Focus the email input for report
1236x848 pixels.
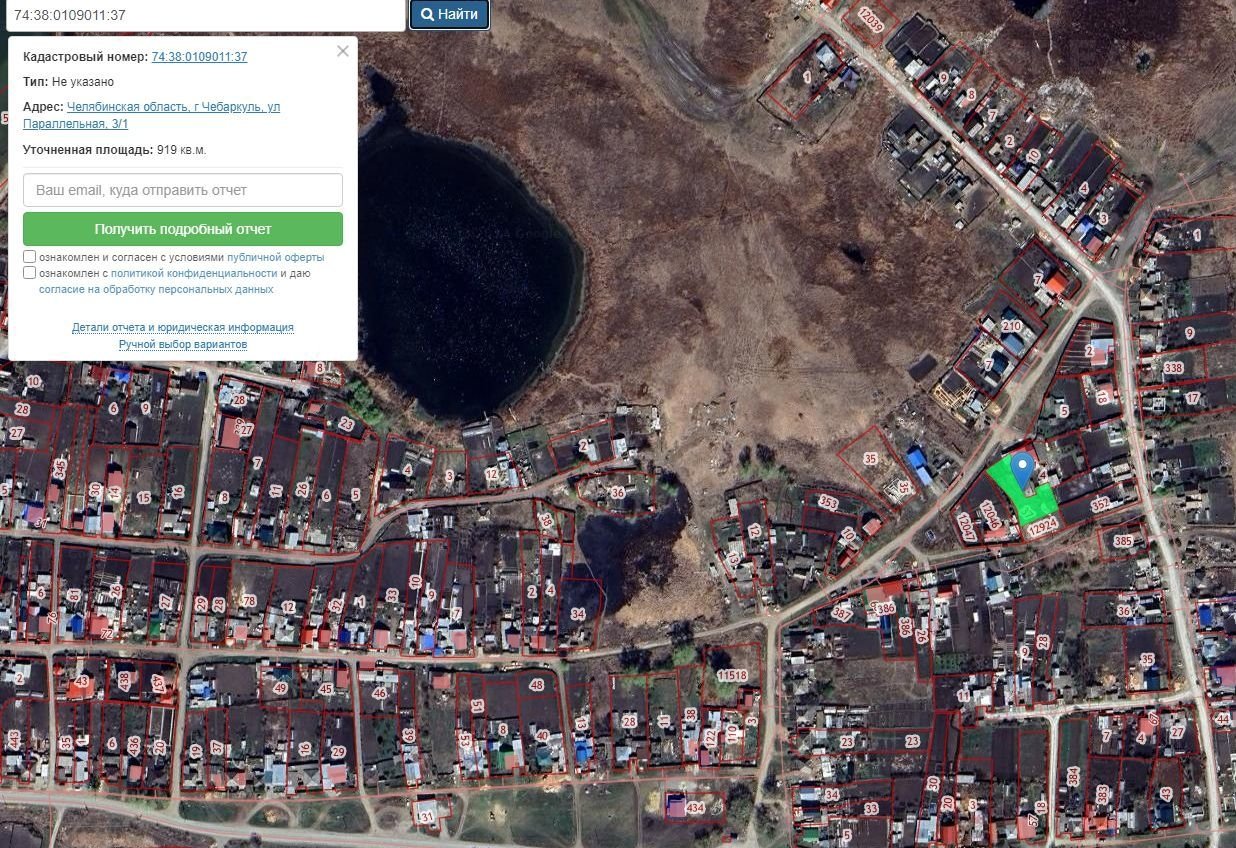[x=183, y=190]
